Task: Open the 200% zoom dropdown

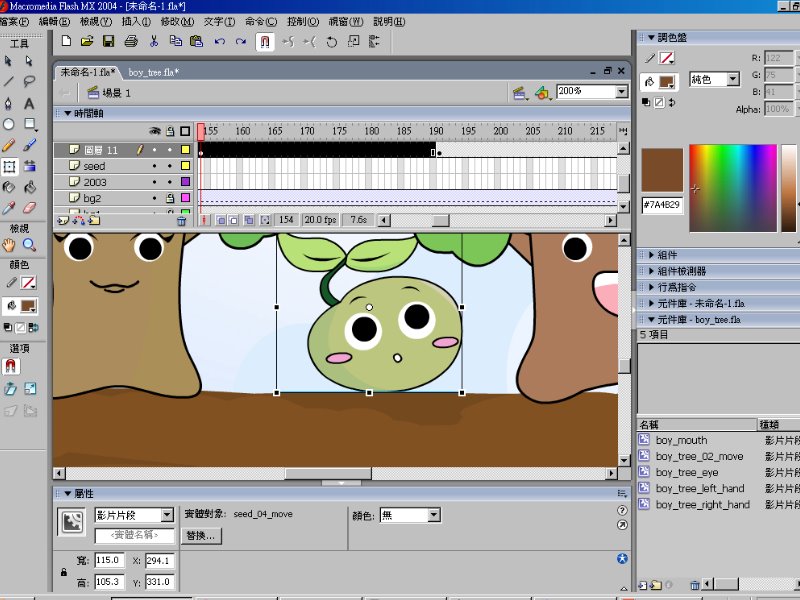Action: tap(621, 92)
